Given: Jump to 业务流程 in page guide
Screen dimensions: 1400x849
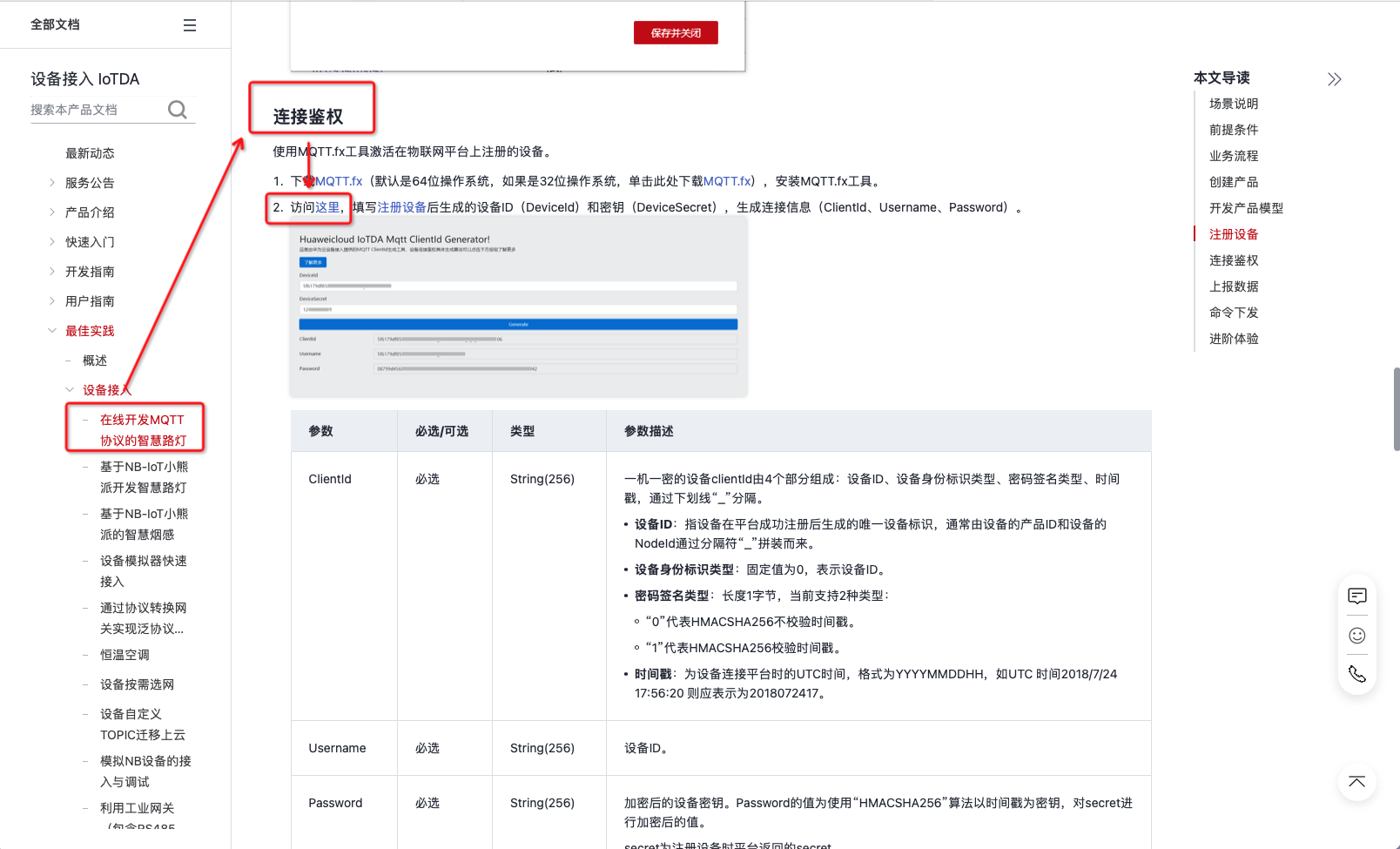Looking at the screenshot, I should pyautogui.click(x=1234, y=156).
